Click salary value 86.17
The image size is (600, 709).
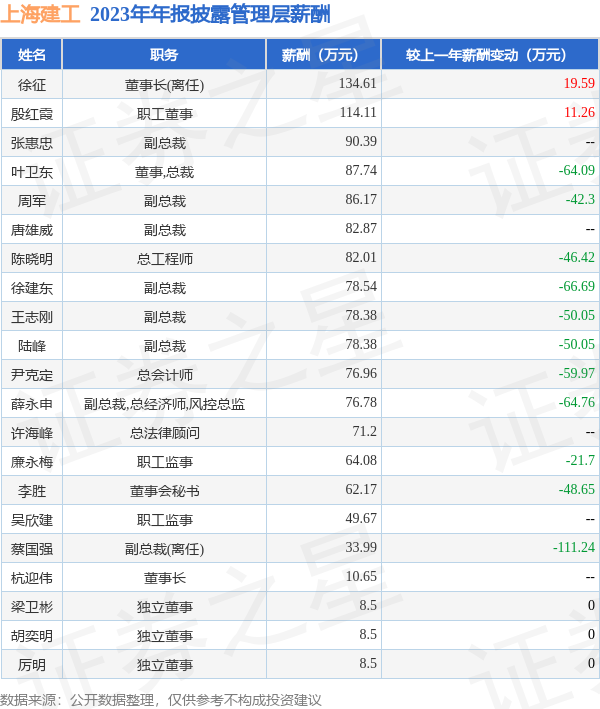[361, 199]
